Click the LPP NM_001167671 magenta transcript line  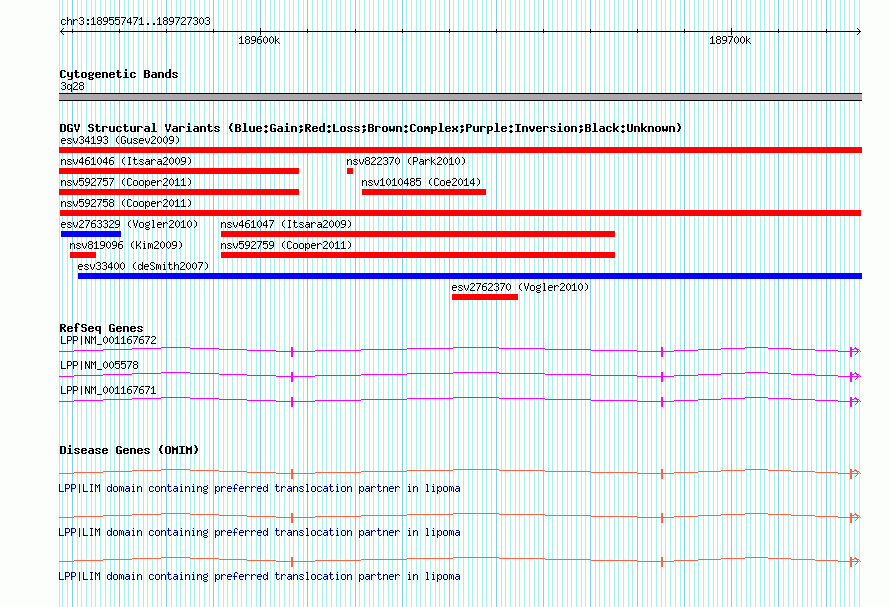460,401
